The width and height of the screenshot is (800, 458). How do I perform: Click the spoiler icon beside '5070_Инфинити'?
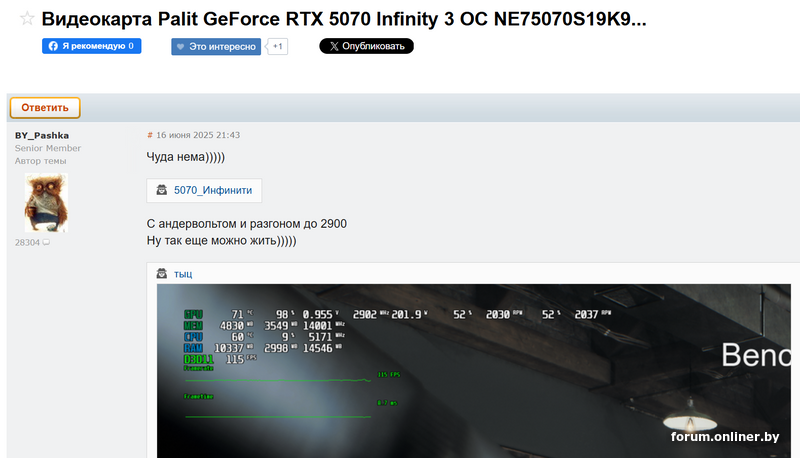tap(161, 190)
